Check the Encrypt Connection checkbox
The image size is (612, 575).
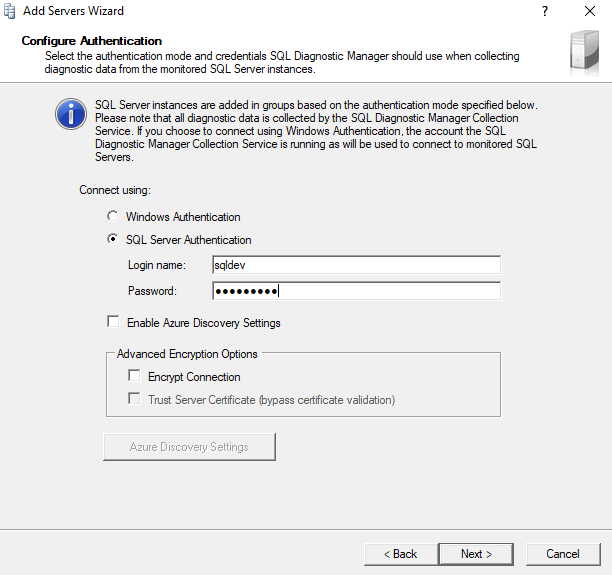tap(134, 376)
